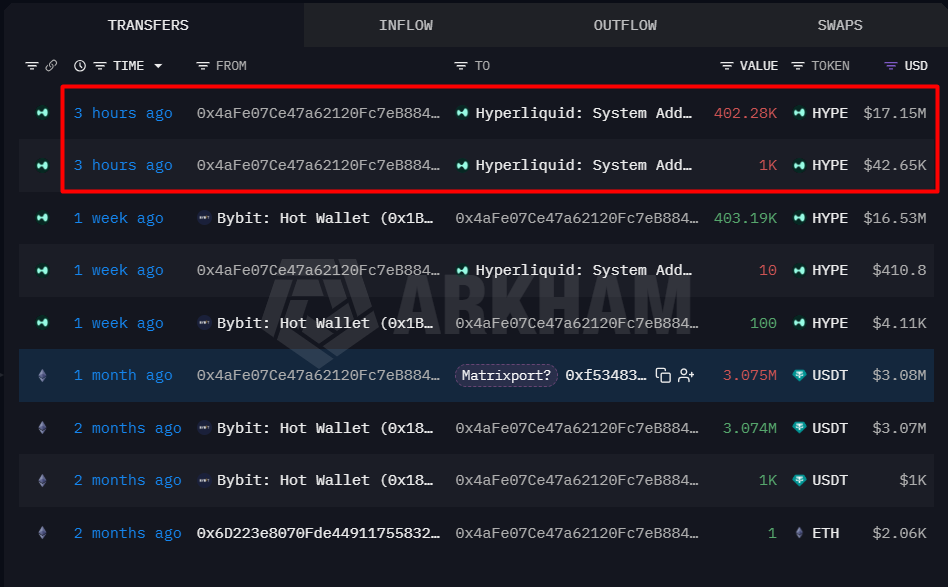Open the 0xf53483… address link
Image resolution: width=948 pixels, height=587 pixels.
606,375
